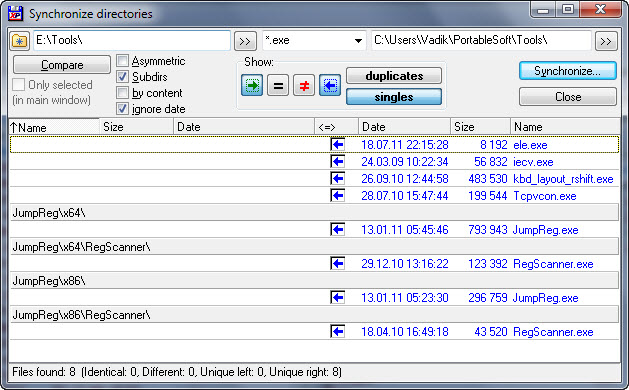
Task: Toggle the Only selected checkbox
Action: (x=18, y=85)
